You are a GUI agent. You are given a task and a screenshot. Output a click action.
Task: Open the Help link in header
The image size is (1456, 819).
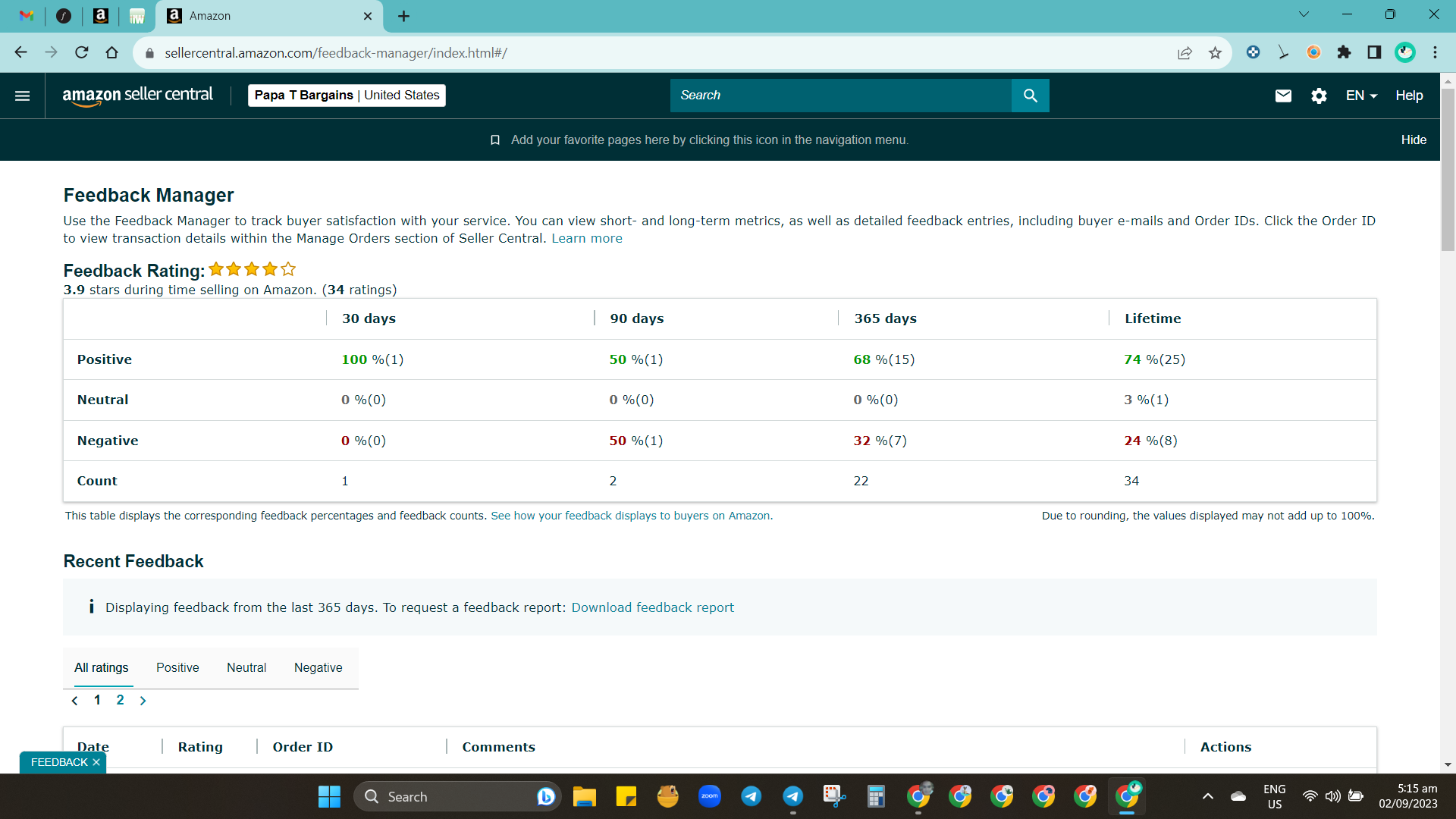click(x=1409, y=96)
